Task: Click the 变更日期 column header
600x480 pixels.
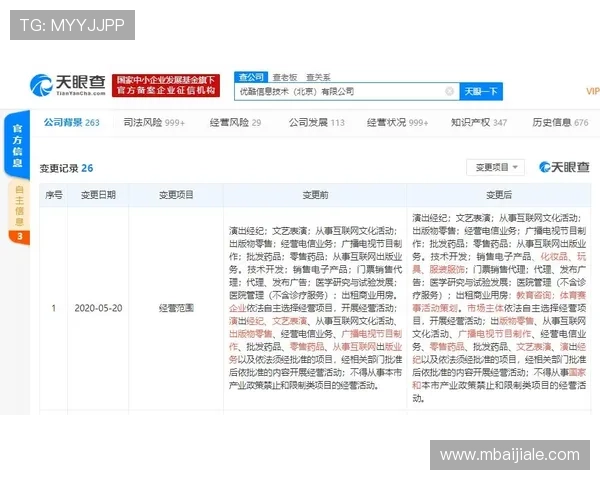Action: [x=98, y=195]
